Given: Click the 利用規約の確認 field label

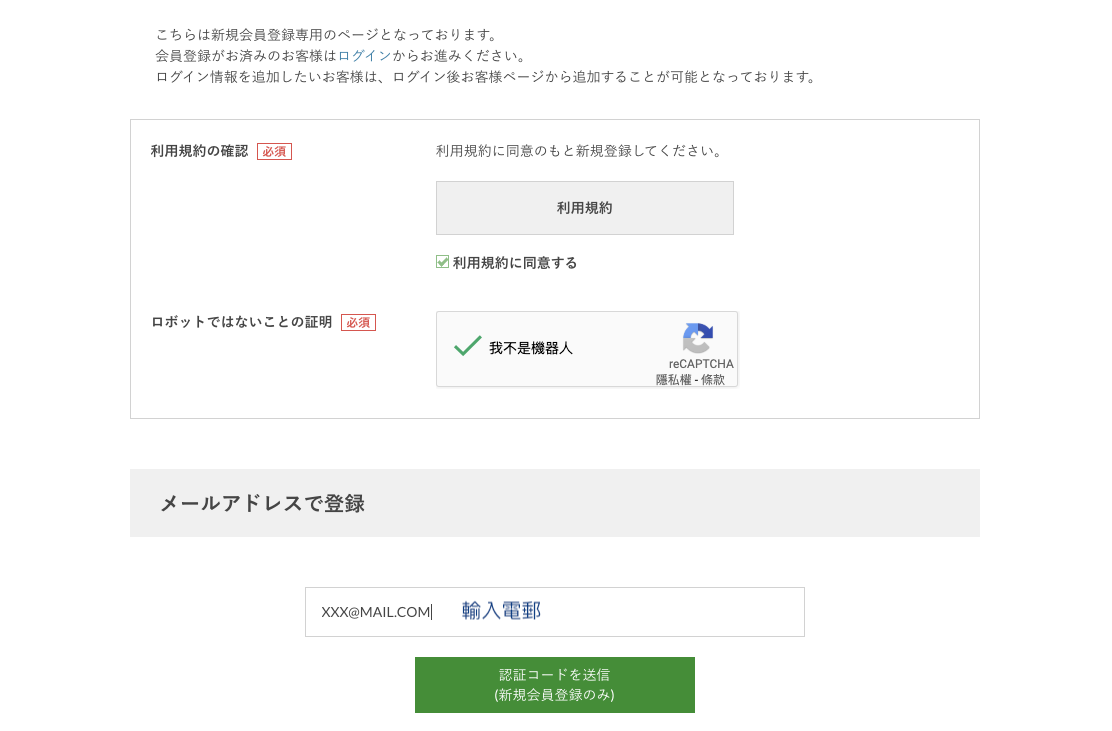Looking at the screenshot, I should pyautogui.click(x=199, y=151).
